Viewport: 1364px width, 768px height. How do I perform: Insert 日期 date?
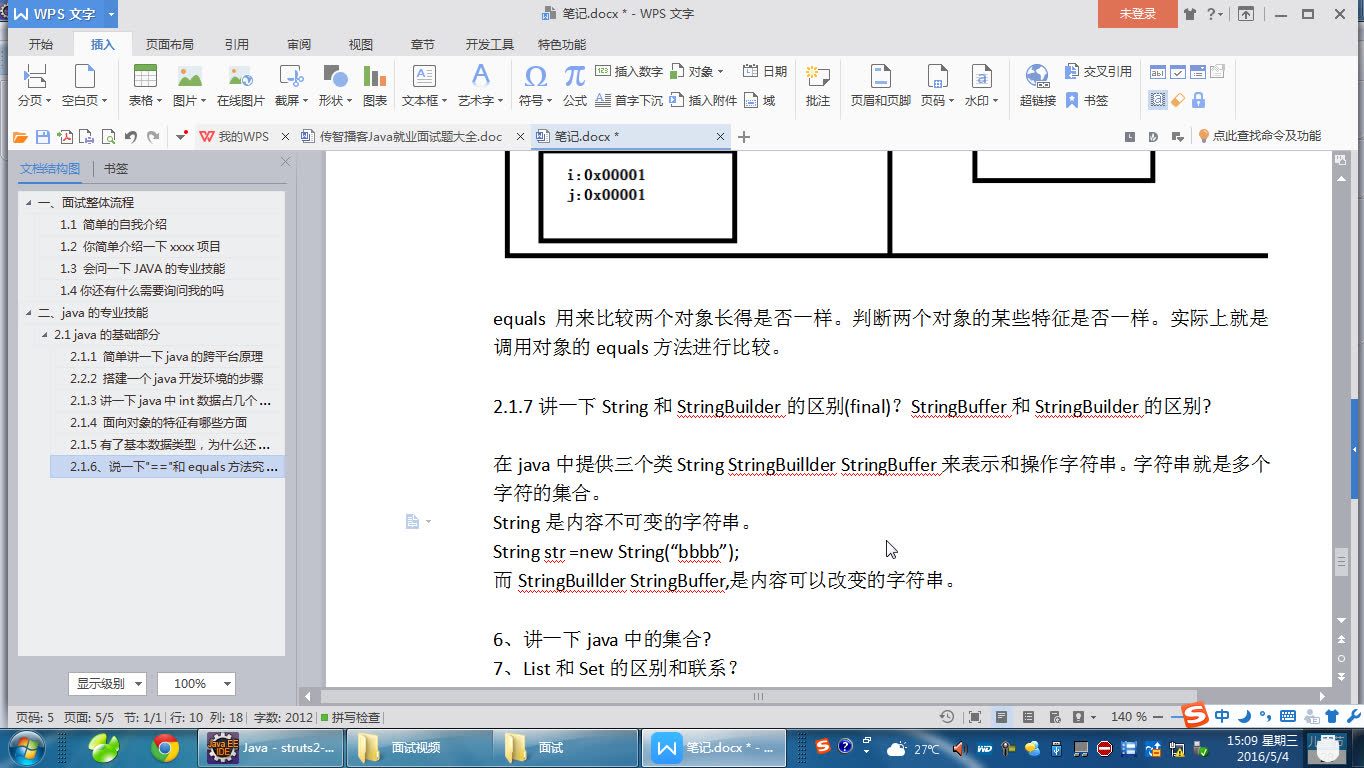(x=765, y=71)
